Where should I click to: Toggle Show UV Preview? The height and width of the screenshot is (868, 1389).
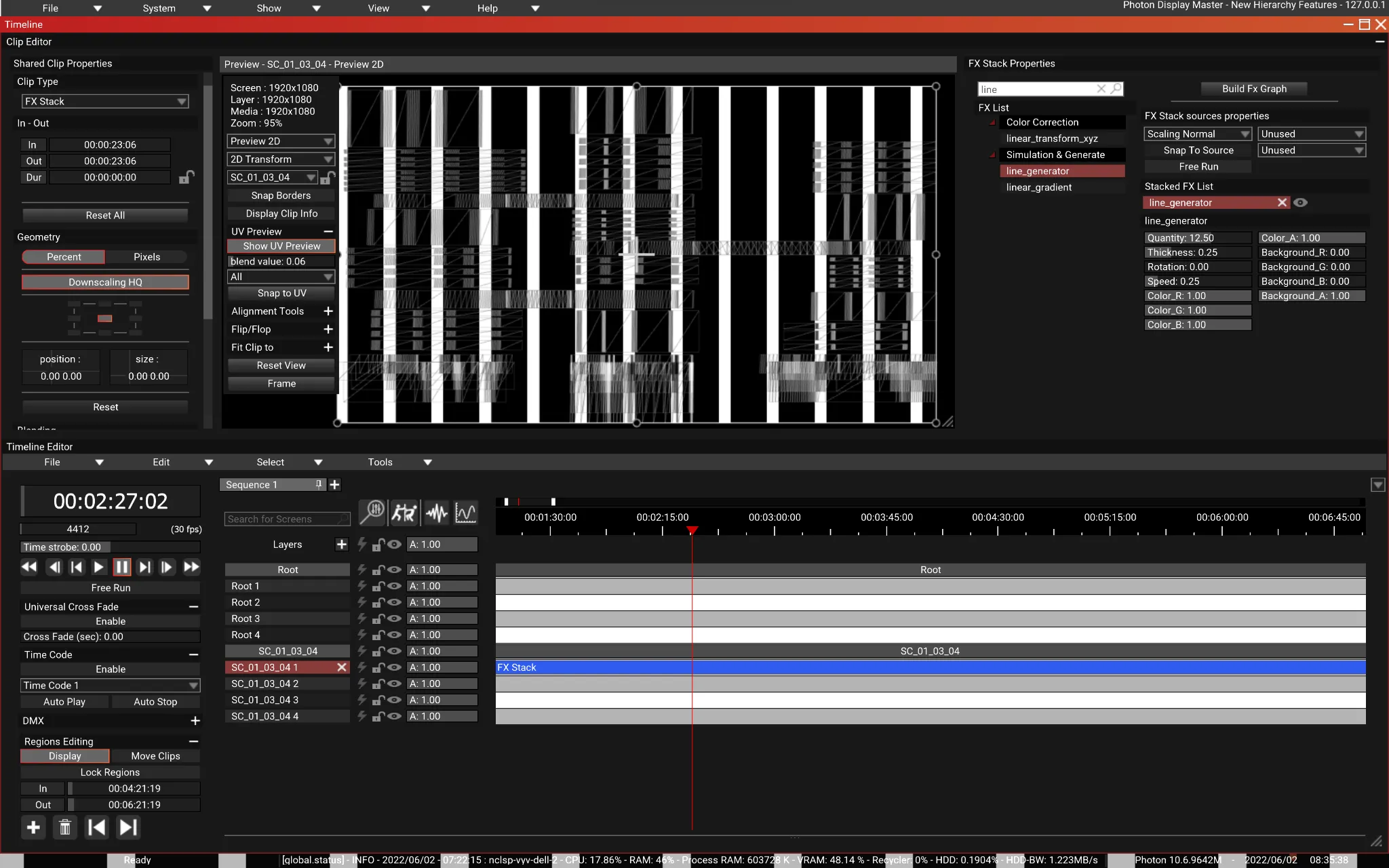point(281,246)
